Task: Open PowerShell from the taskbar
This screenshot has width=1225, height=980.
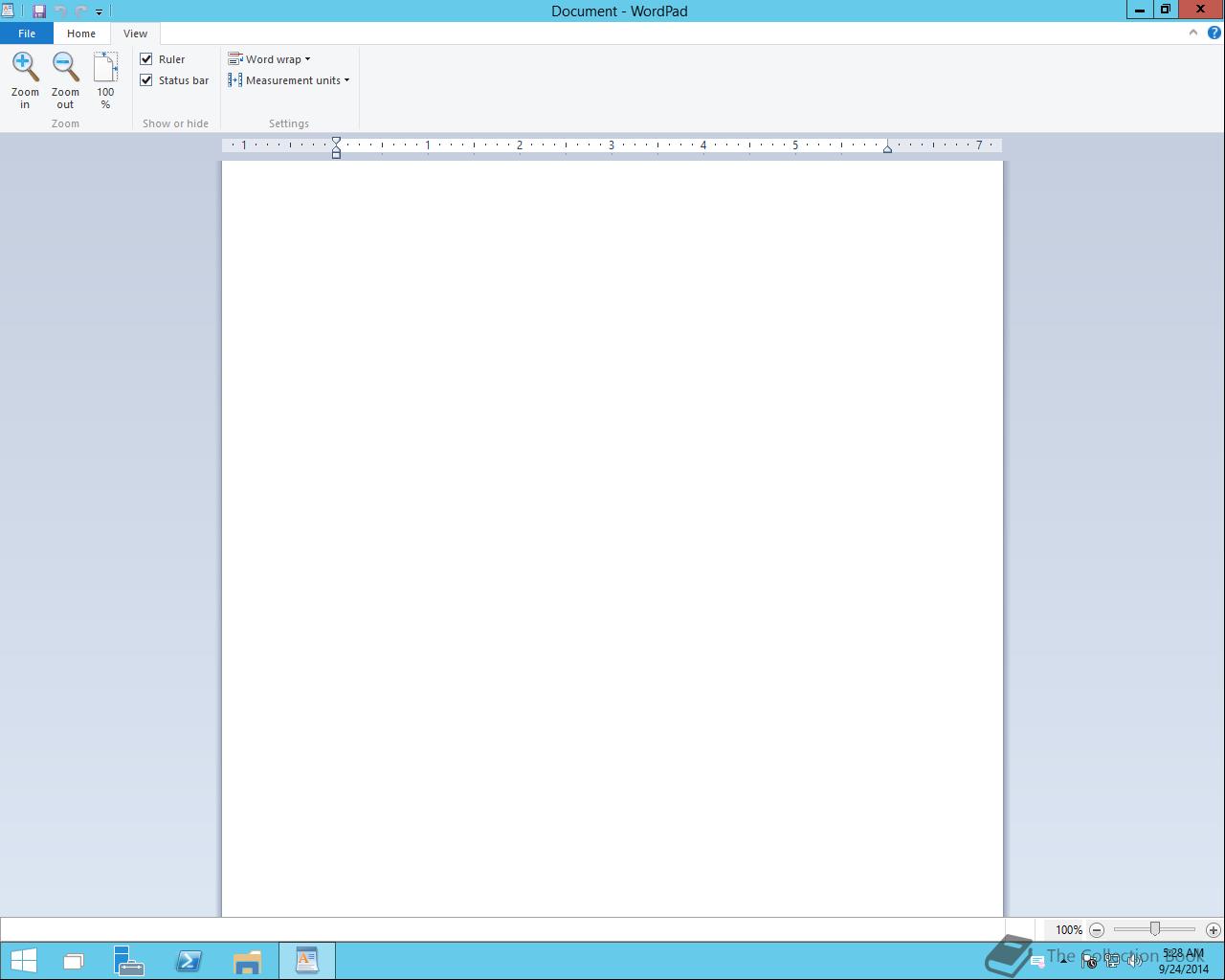Action: pos(189,961)
